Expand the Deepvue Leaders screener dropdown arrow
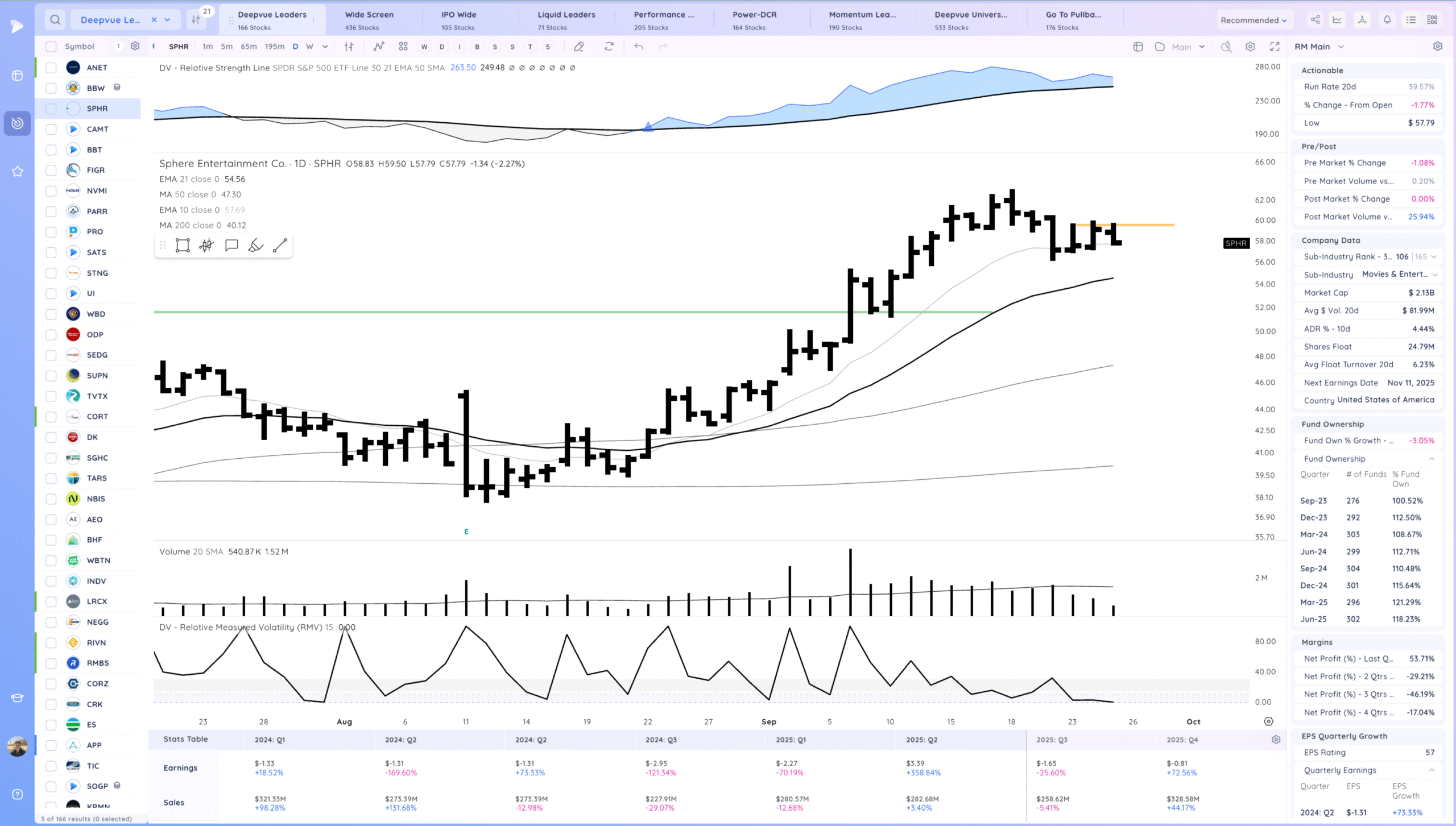 (x=168, y=20)
